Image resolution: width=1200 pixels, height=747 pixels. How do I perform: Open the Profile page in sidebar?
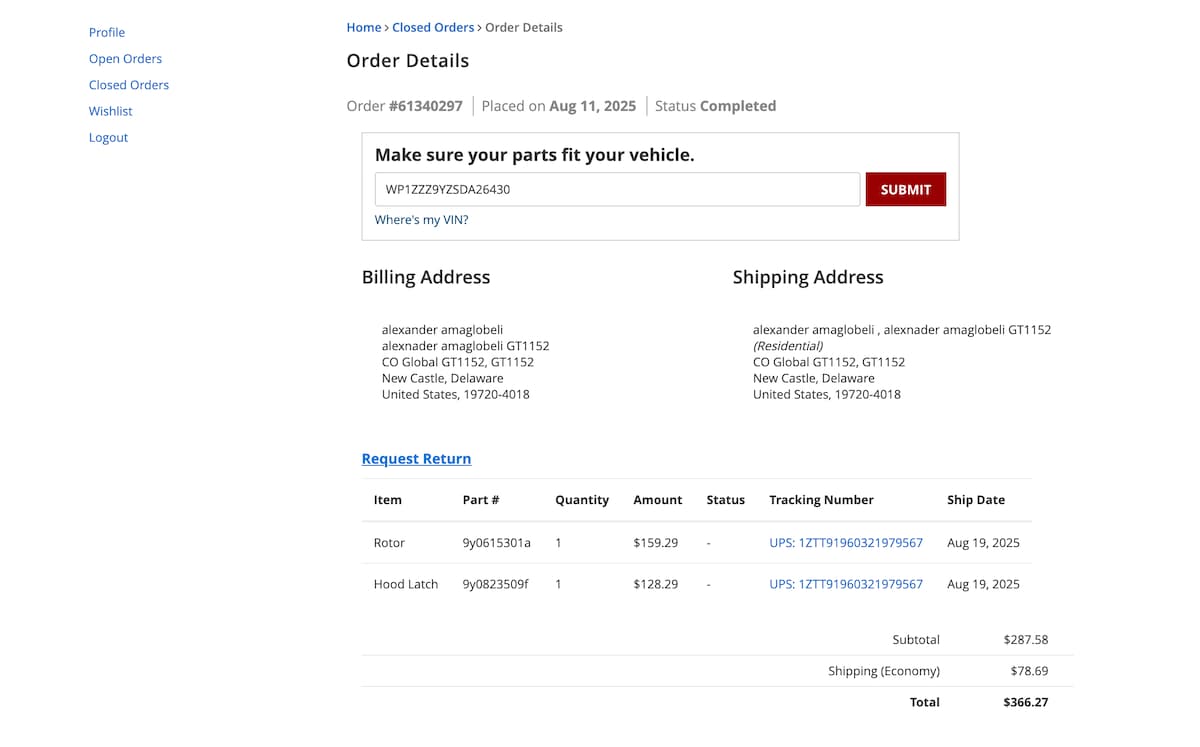(107, 32)
